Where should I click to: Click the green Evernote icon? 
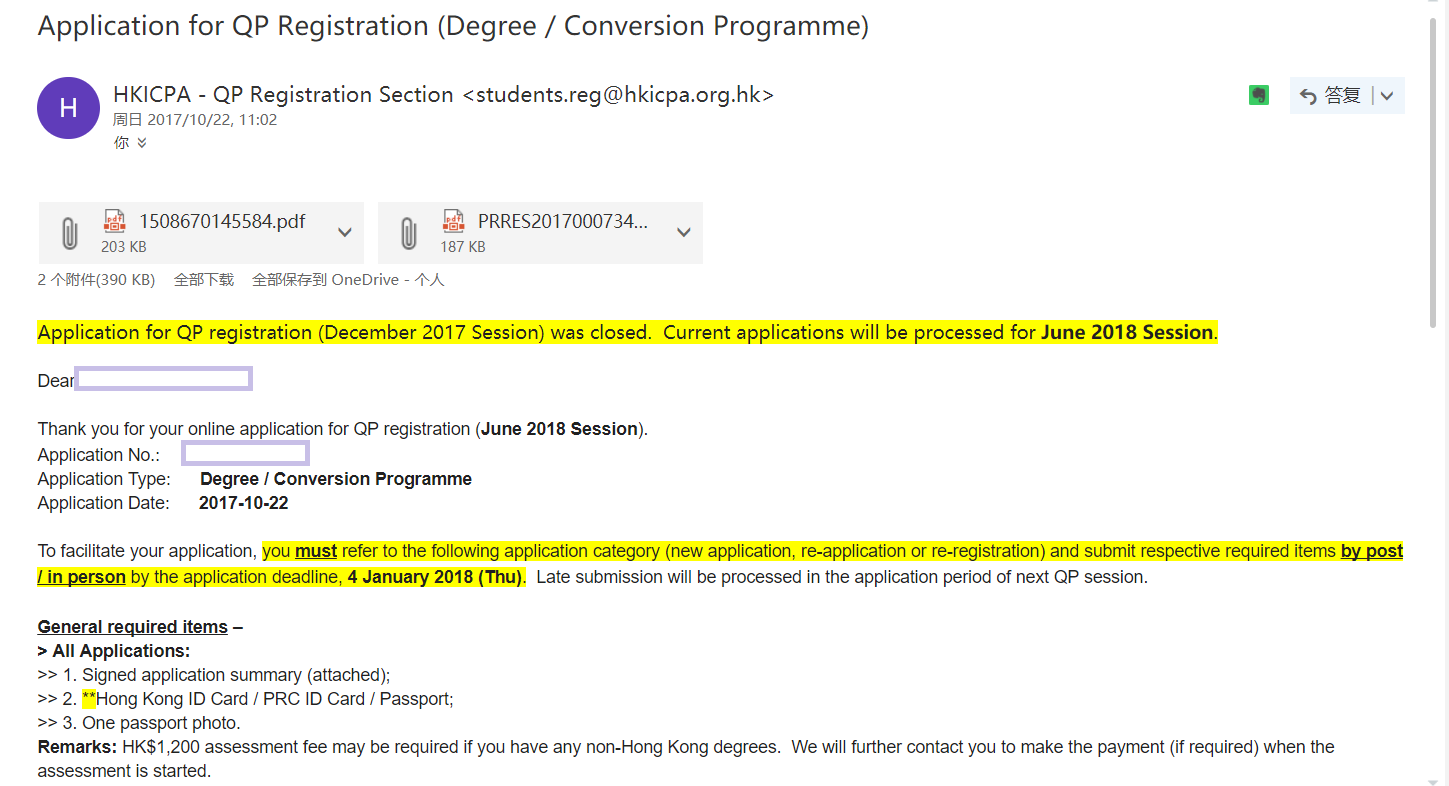pos(1259,95)
